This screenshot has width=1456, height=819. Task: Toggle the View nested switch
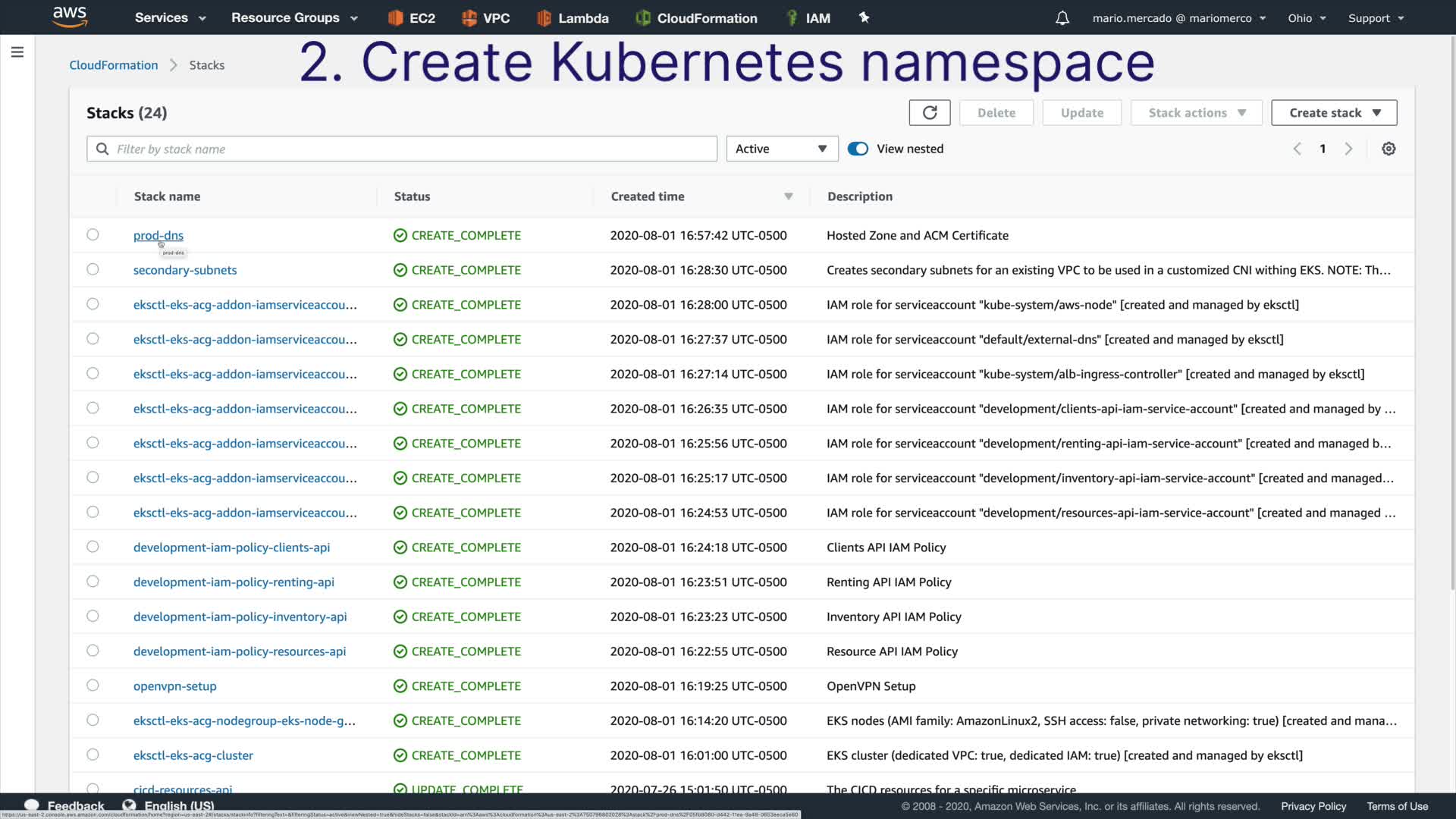coord(858,149)
